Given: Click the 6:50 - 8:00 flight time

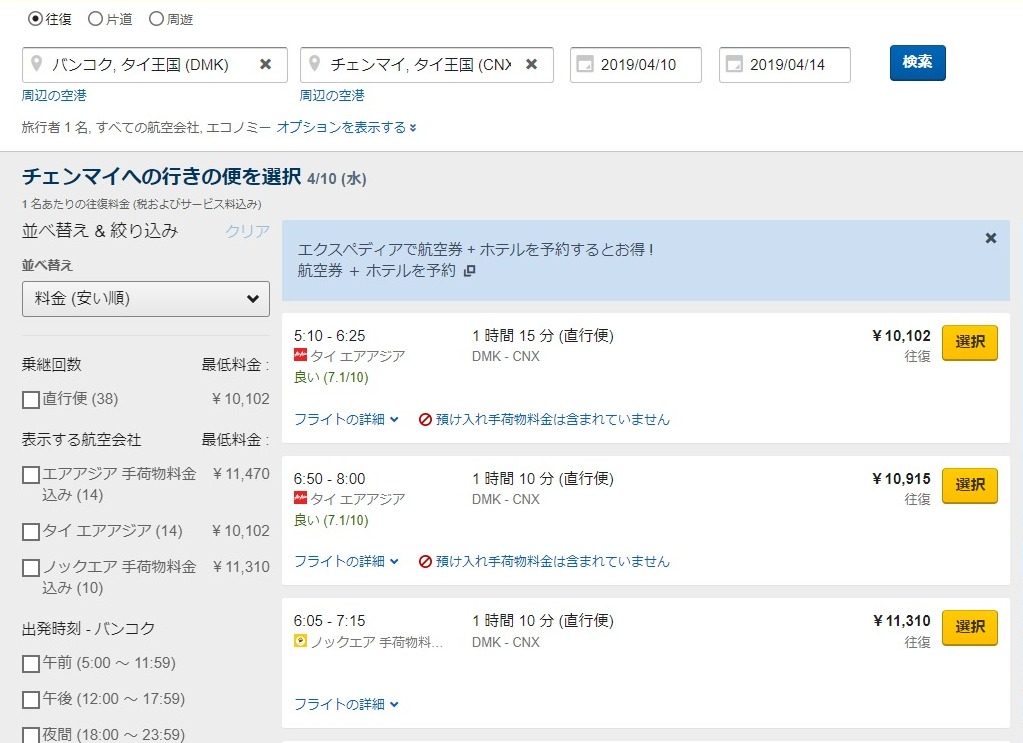Looking at the screenshot, I should [x=329, y=479].
